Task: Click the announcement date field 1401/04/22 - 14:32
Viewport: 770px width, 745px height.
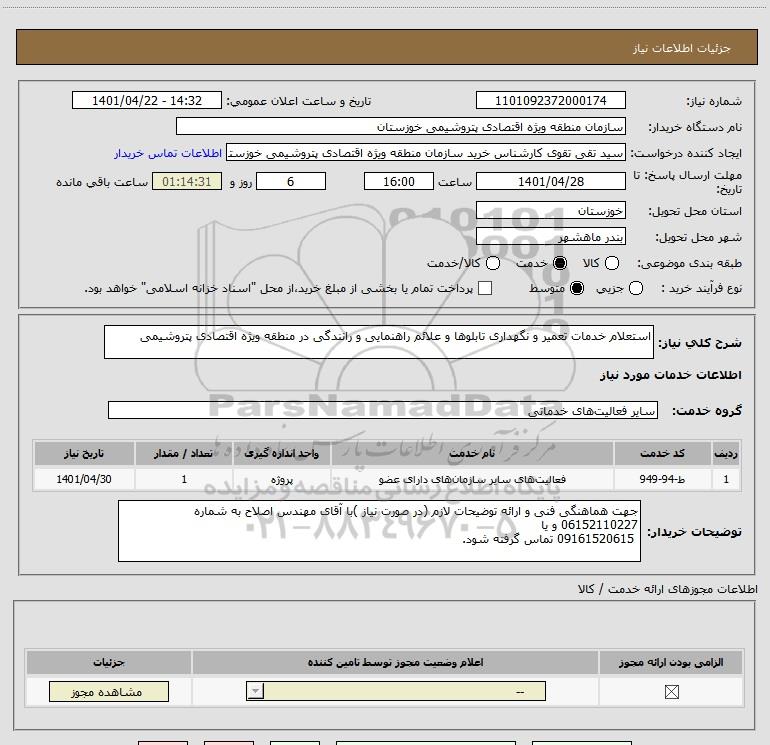Action: [x=147, y=100]
